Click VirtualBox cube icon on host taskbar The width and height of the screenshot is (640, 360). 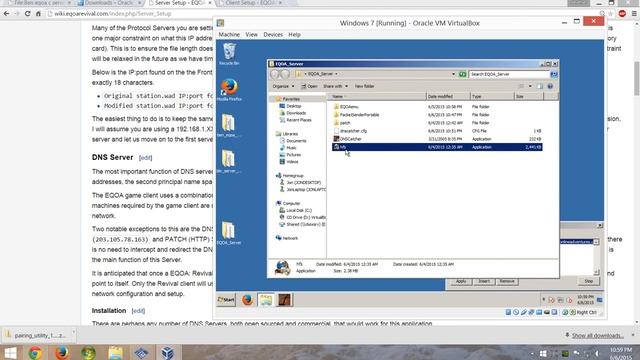click(167, 352)
